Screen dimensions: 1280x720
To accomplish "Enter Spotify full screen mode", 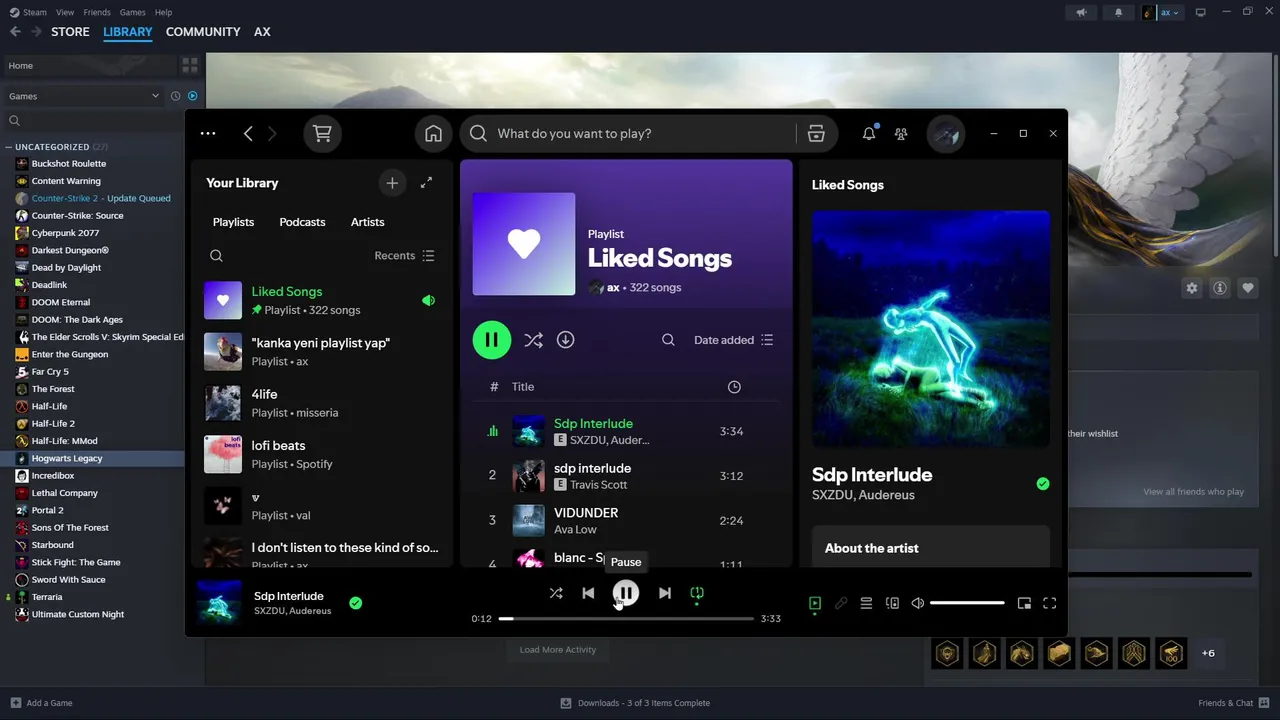I will click(1050, 603).
